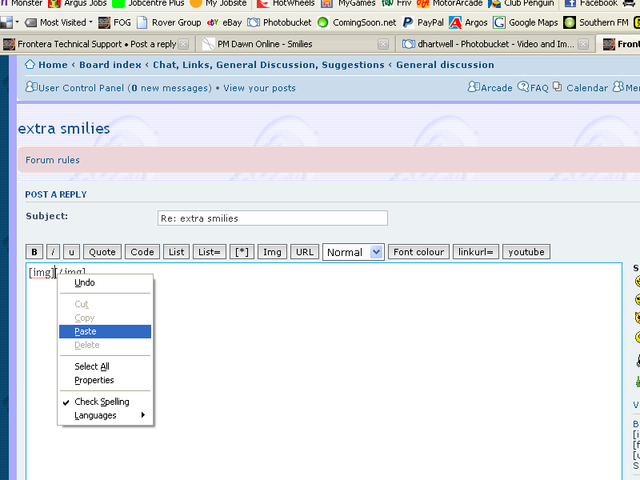
Task: Open the eBay bookmark icon
Action: coord(212,22)
